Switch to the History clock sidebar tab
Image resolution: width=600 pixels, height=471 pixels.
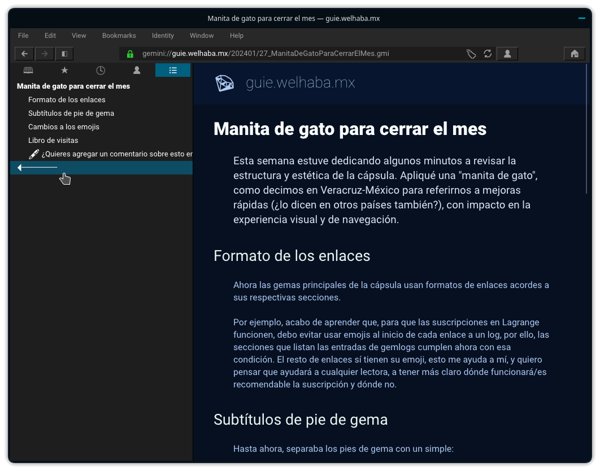click(100, 71)
